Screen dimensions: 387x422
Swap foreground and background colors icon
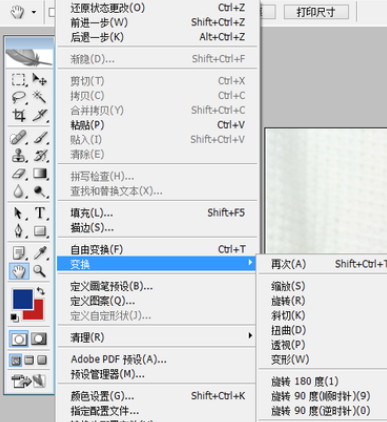(41, 291)
